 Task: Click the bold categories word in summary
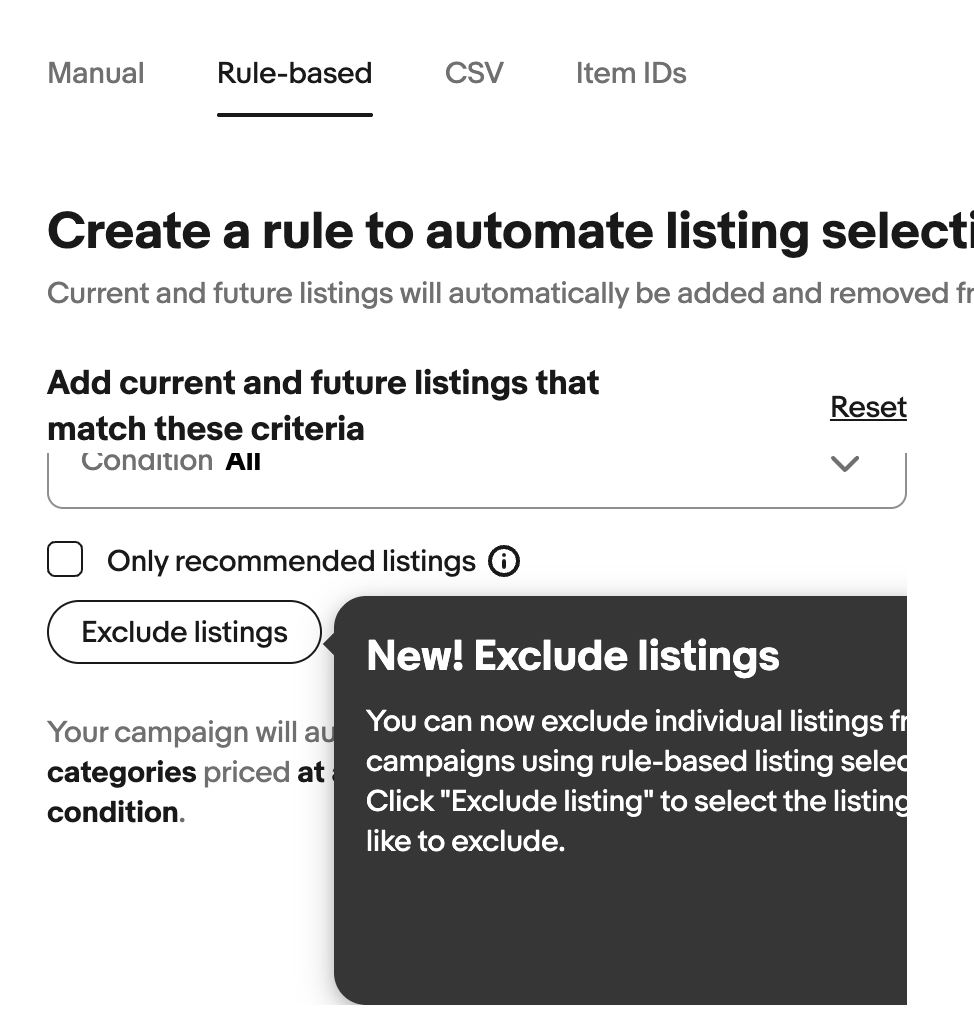tap(122, 773)
